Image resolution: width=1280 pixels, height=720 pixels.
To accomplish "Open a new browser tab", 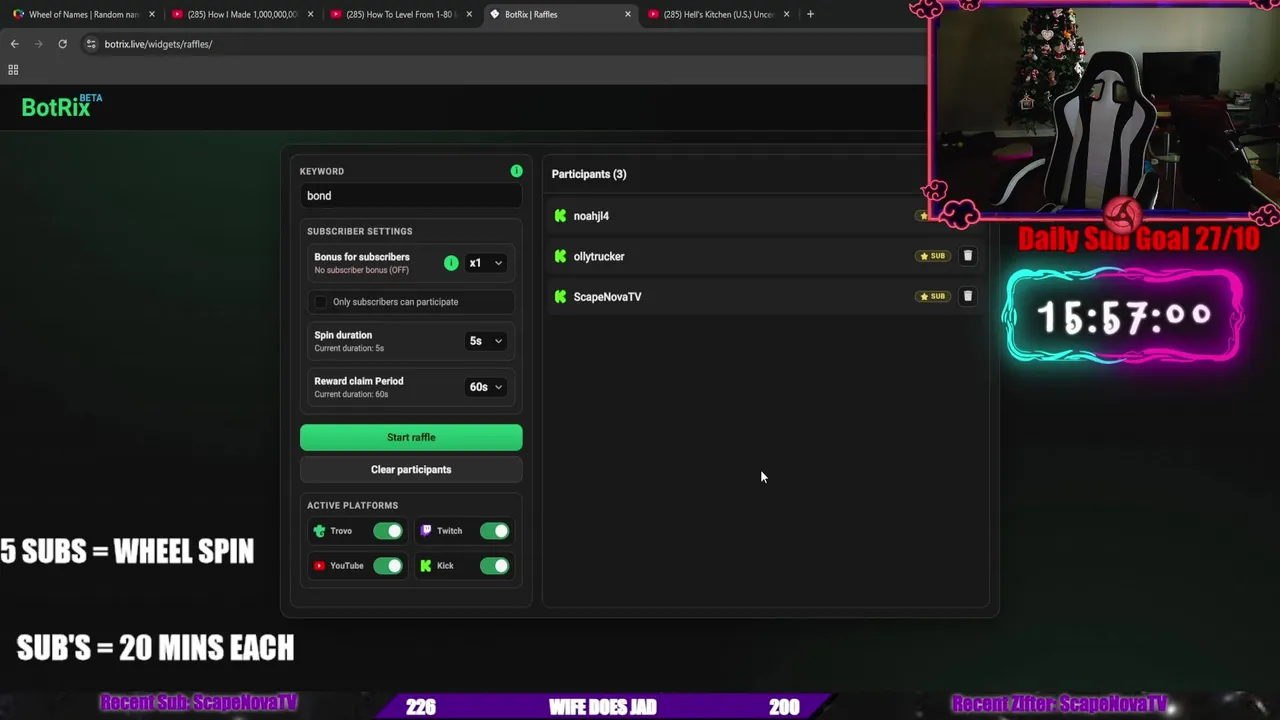I will pos(810,14).
